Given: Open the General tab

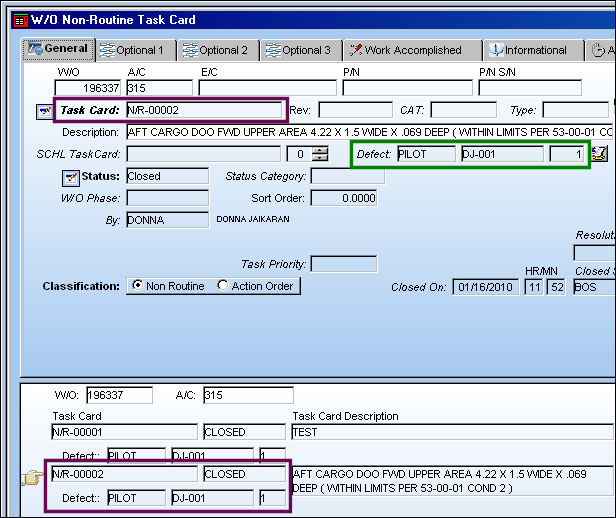Looking at the screenshot, I should (x=58, y=49).
